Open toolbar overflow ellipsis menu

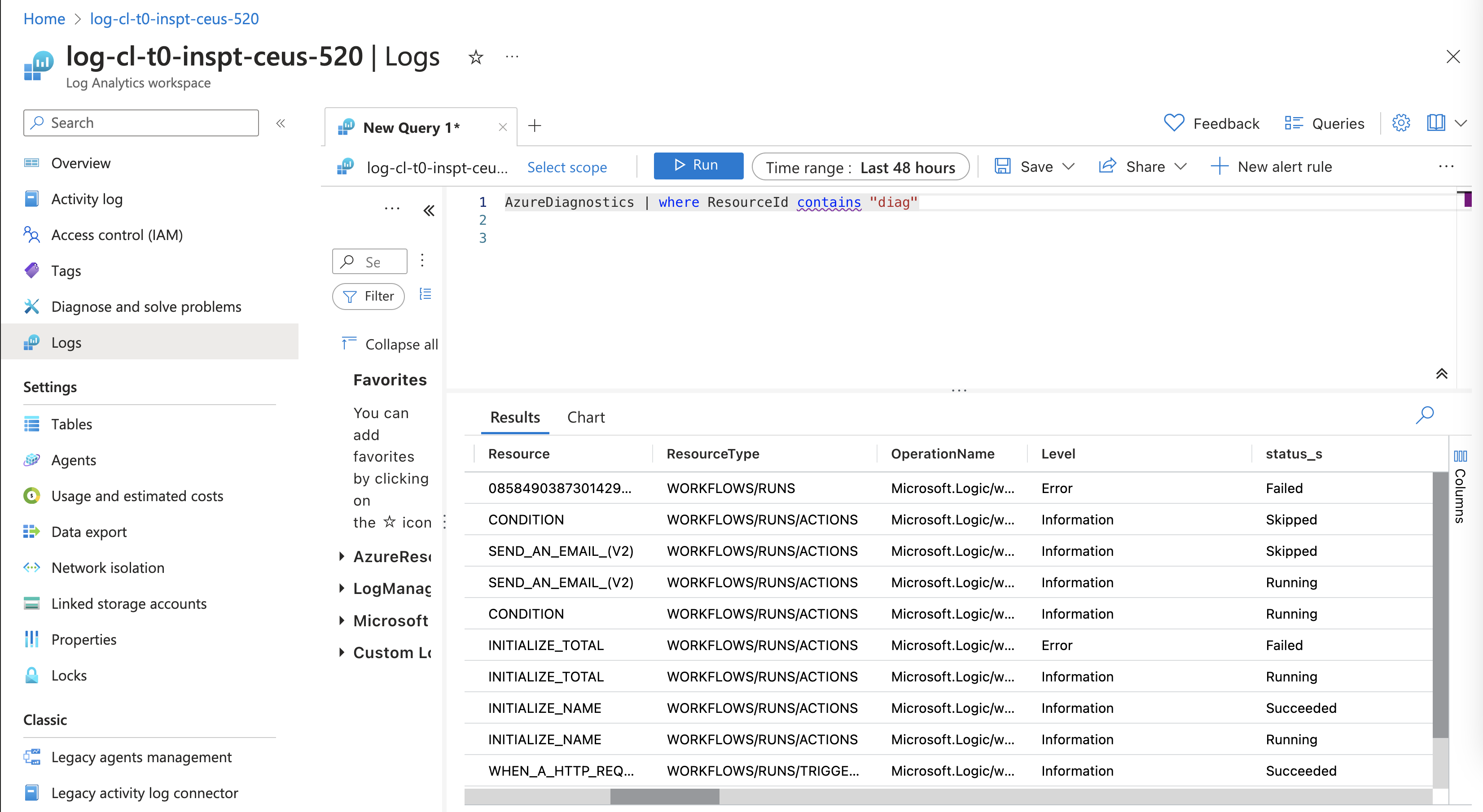[x=1446, y=166]
